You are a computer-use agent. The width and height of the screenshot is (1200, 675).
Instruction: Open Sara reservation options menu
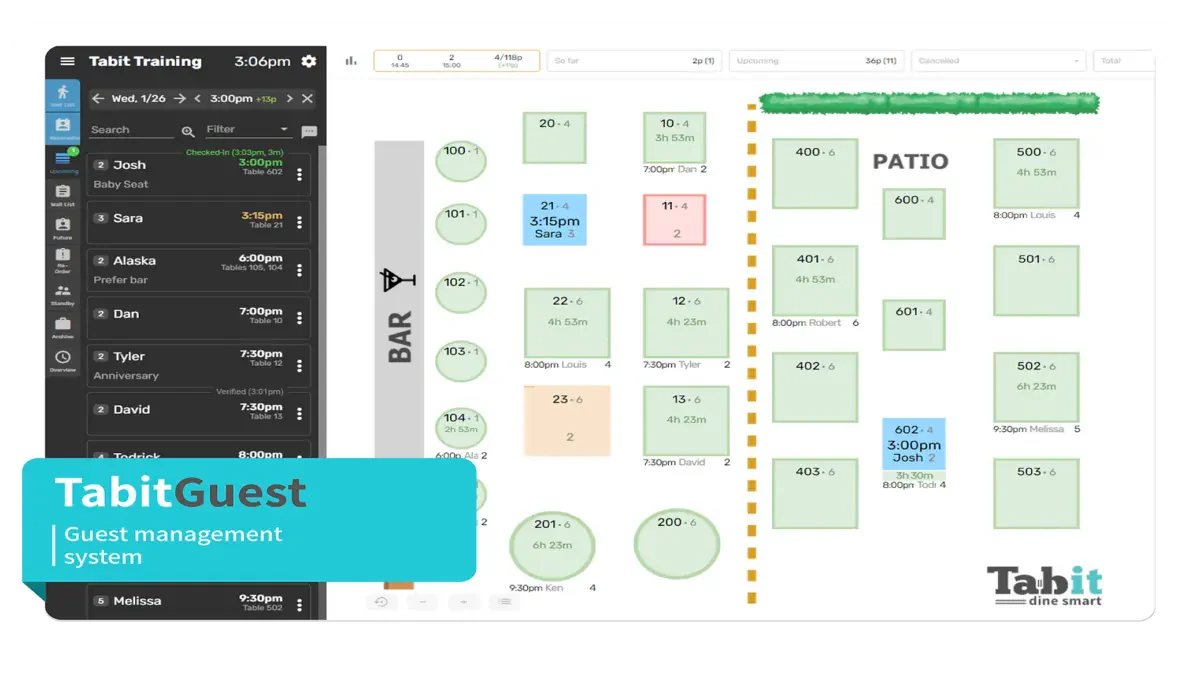pyautogui.click(x=299, y=222)
